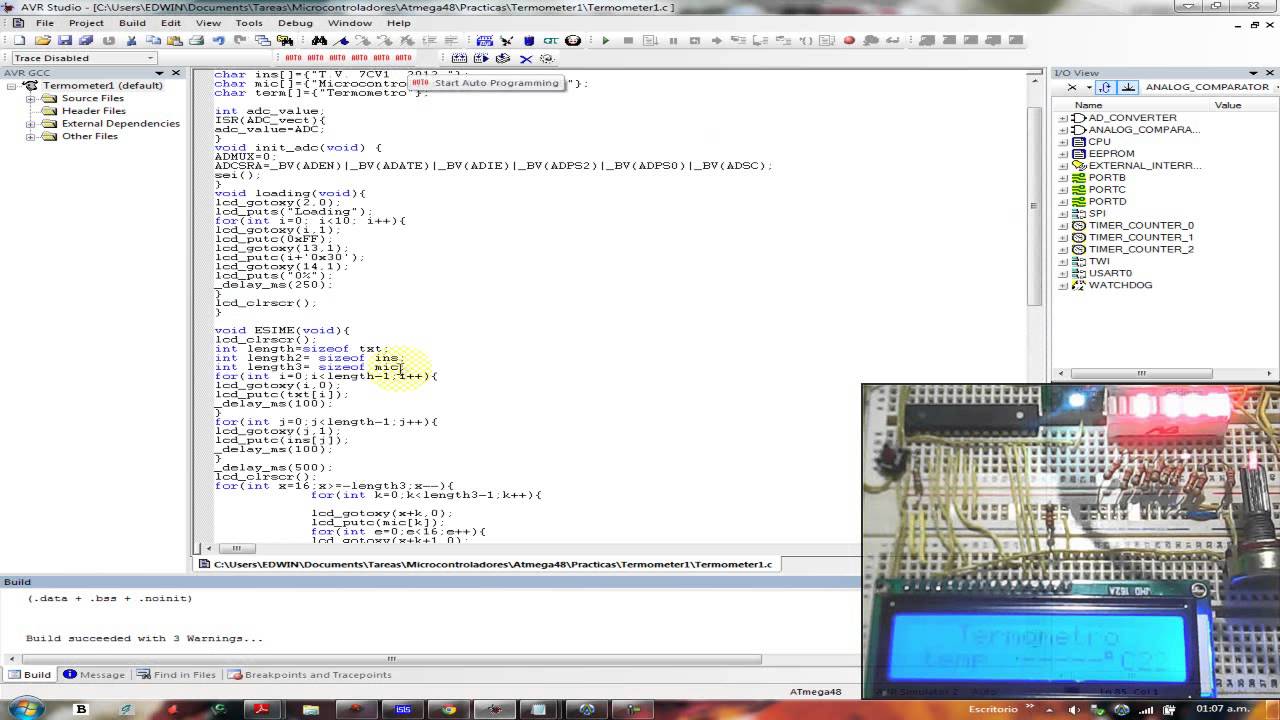Switch to the Breakpoints and Tracepoints tab
The width and height of the screenshot is (1280, 720).
(310, 675)
